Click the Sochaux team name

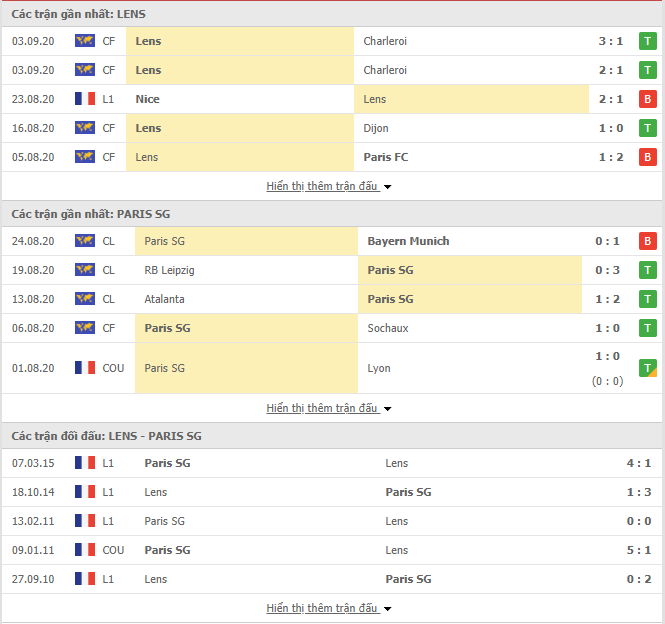pyautogui.click(x=388, y=328)
